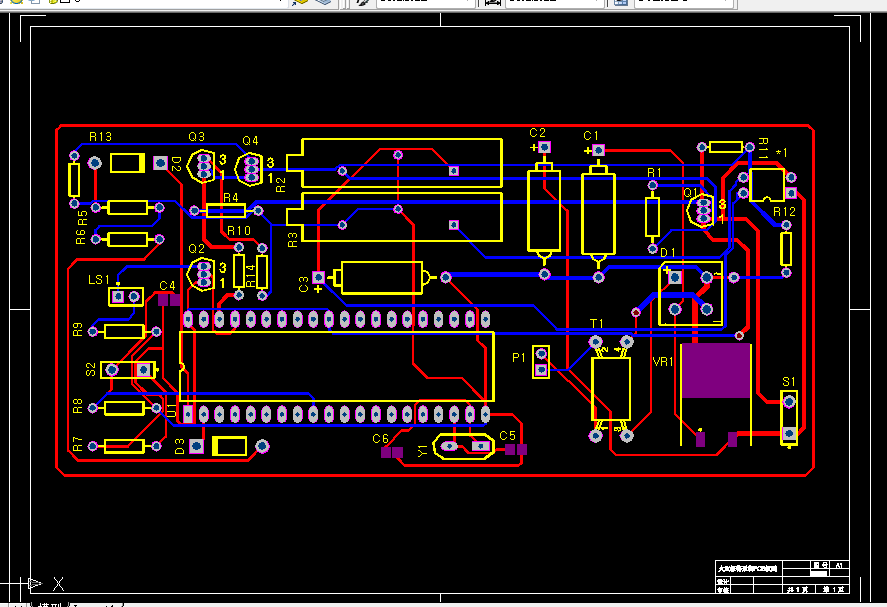Click the R10 designator
The width and height of the screenshot is (887, 607).
pos(239,231)
